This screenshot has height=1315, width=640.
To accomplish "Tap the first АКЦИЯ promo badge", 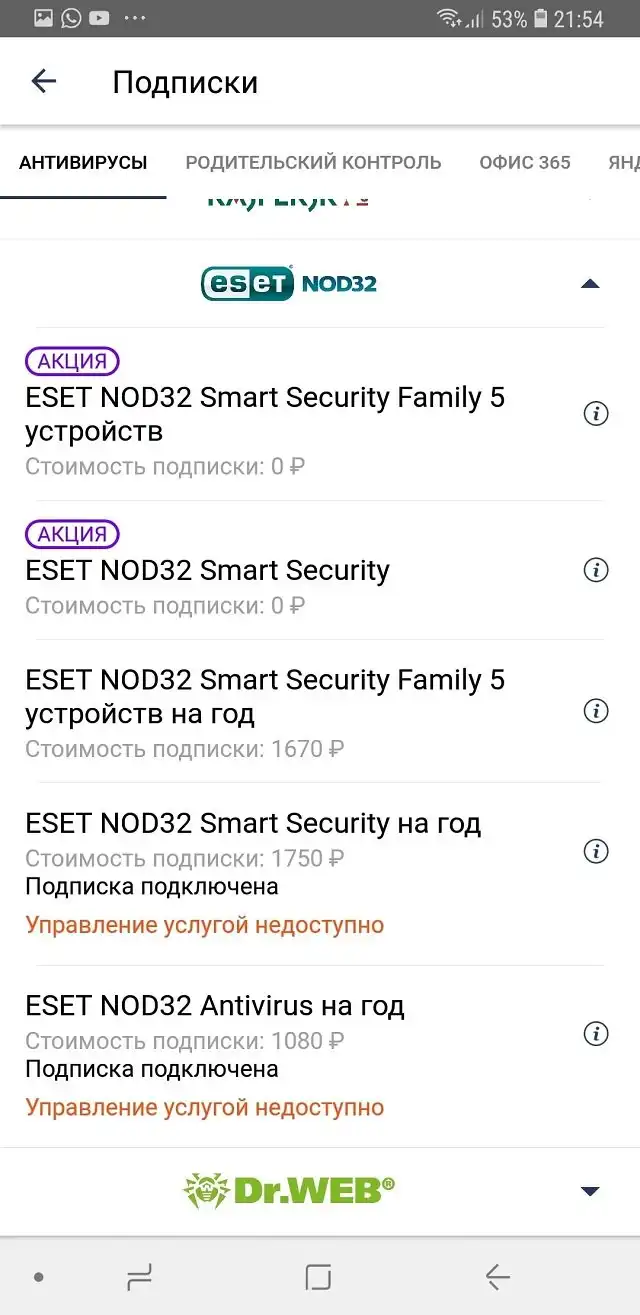I will click(x=72, y=361).
